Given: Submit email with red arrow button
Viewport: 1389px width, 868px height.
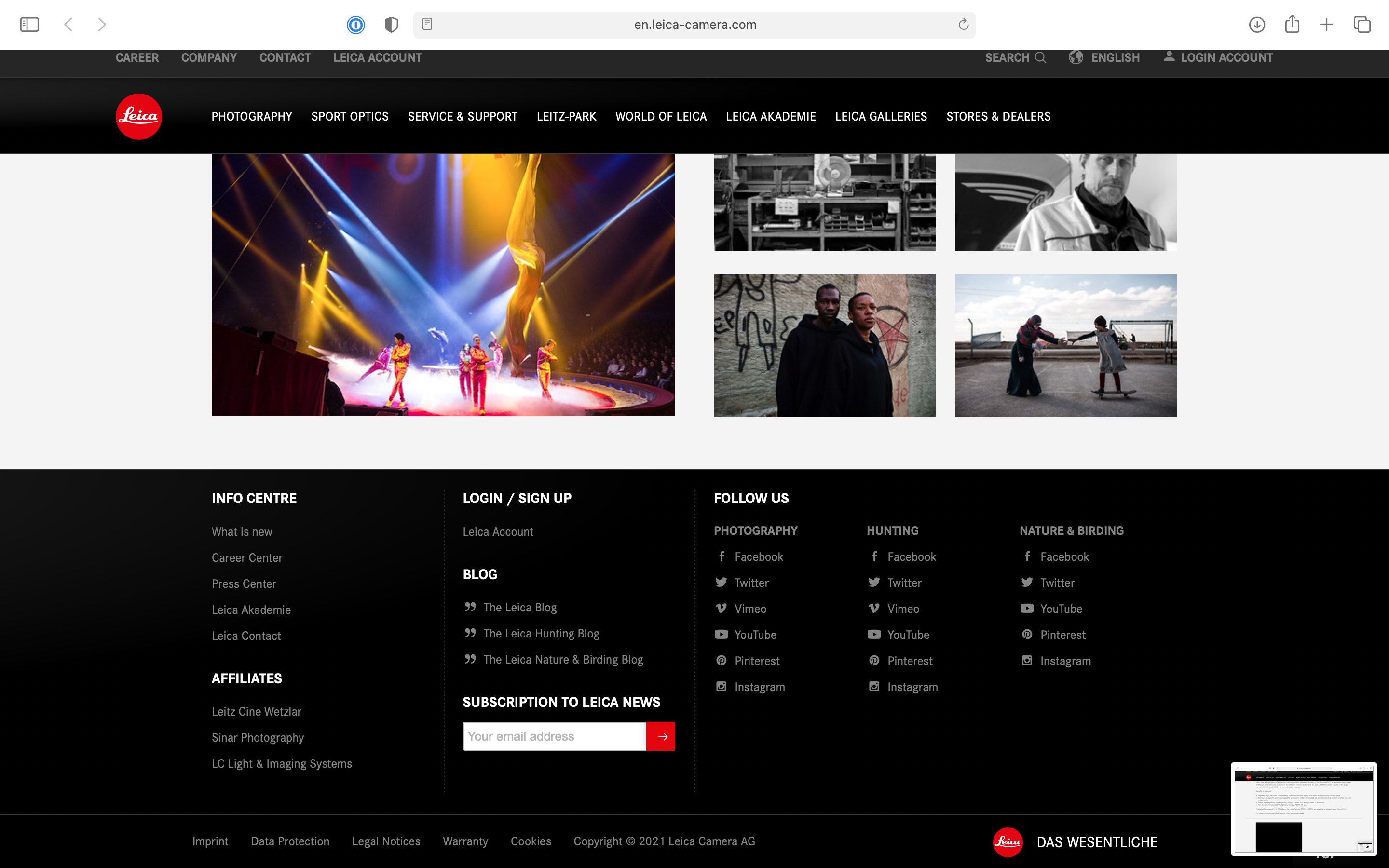Looking at the screenshot, I should coord(661,736).
